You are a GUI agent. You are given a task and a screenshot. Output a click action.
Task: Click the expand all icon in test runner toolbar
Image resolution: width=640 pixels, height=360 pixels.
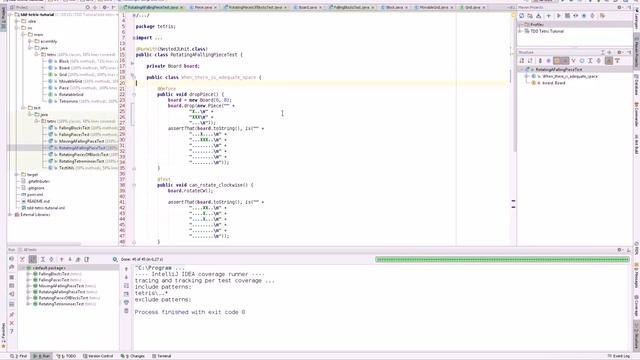42,259
